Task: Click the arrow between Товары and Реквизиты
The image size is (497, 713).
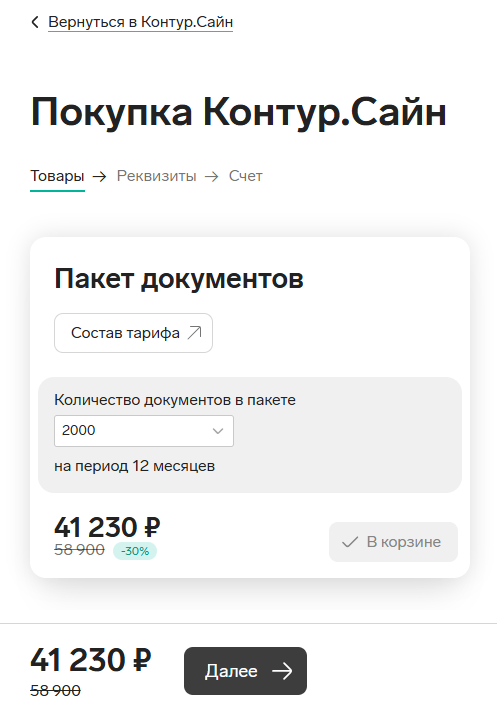Action: (x=100, y=176)
